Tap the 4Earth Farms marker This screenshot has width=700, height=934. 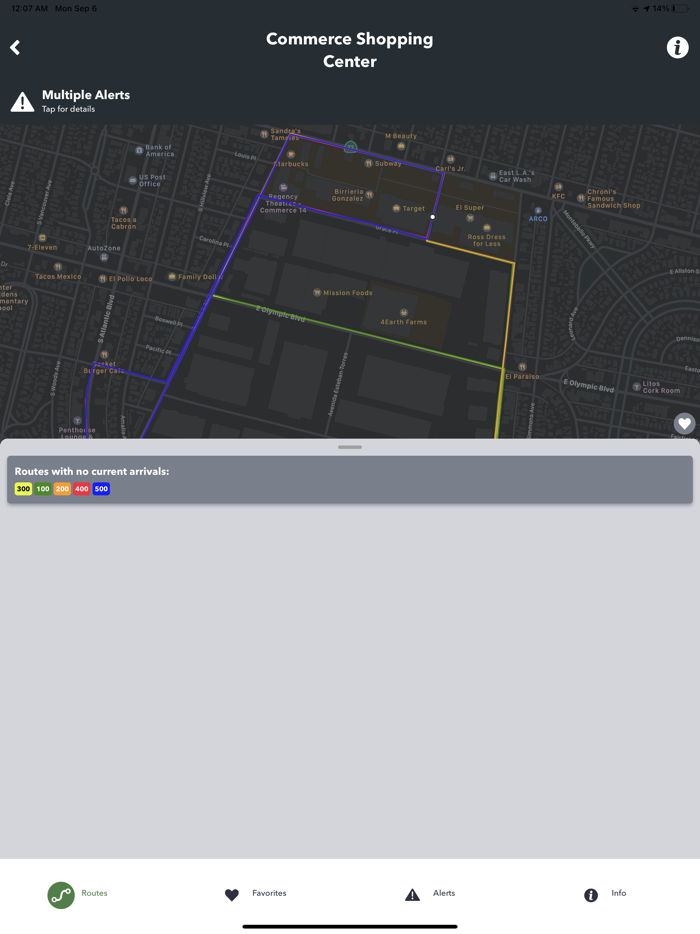pos(404,312)
